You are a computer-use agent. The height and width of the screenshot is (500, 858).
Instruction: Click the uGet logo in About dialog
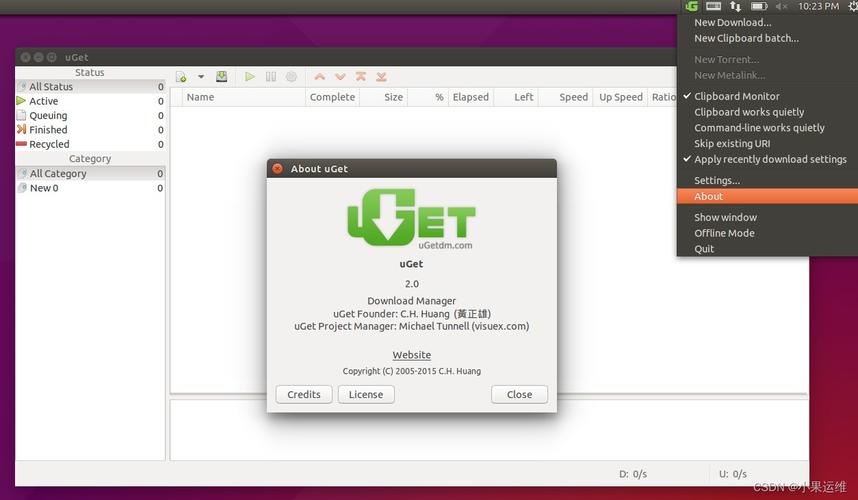[x=411, y=219]
